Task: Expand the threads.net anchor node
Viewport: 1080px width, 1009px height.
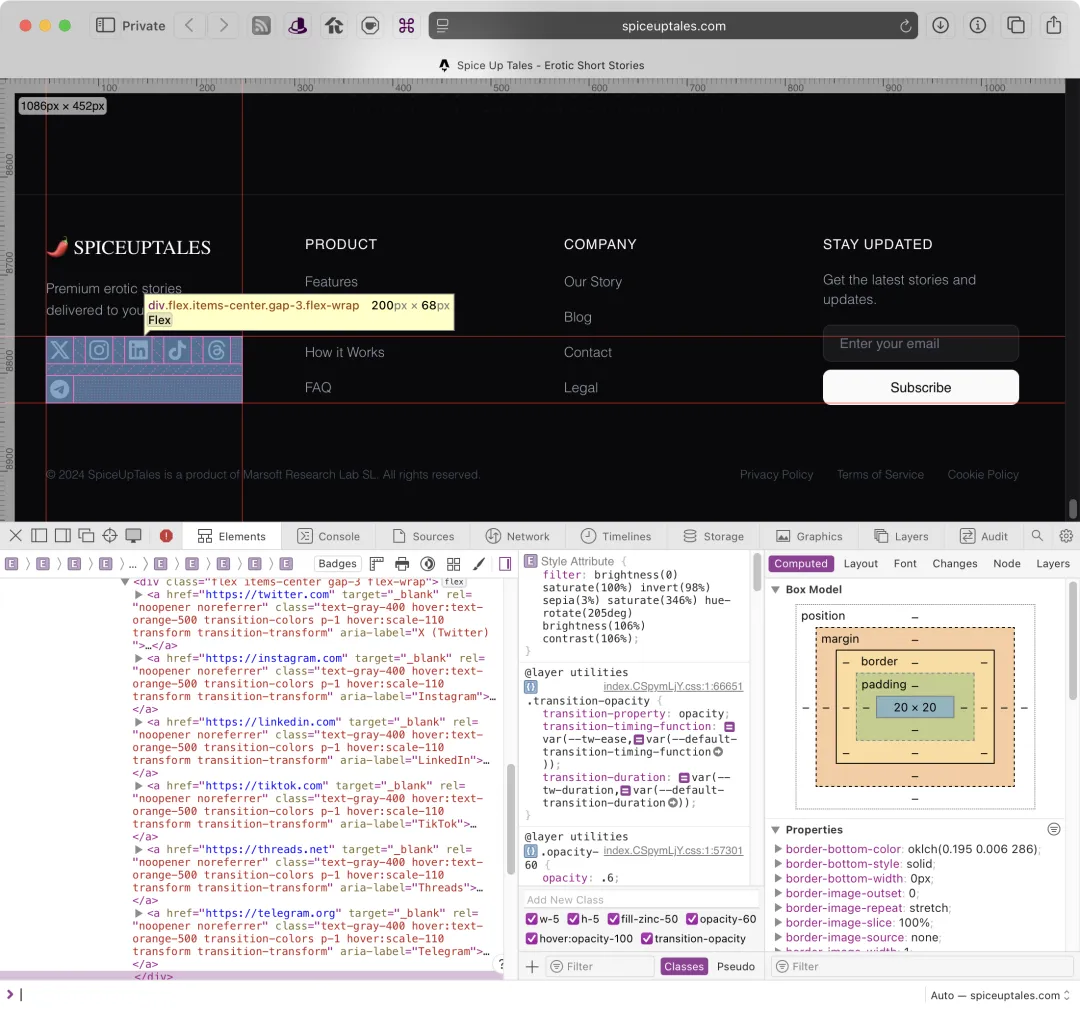Action: 138,849
